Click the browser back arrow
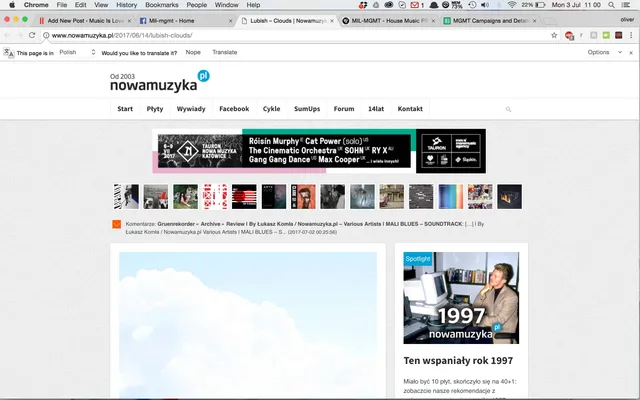This screenshot has height=400, width=640. (7, 36)
